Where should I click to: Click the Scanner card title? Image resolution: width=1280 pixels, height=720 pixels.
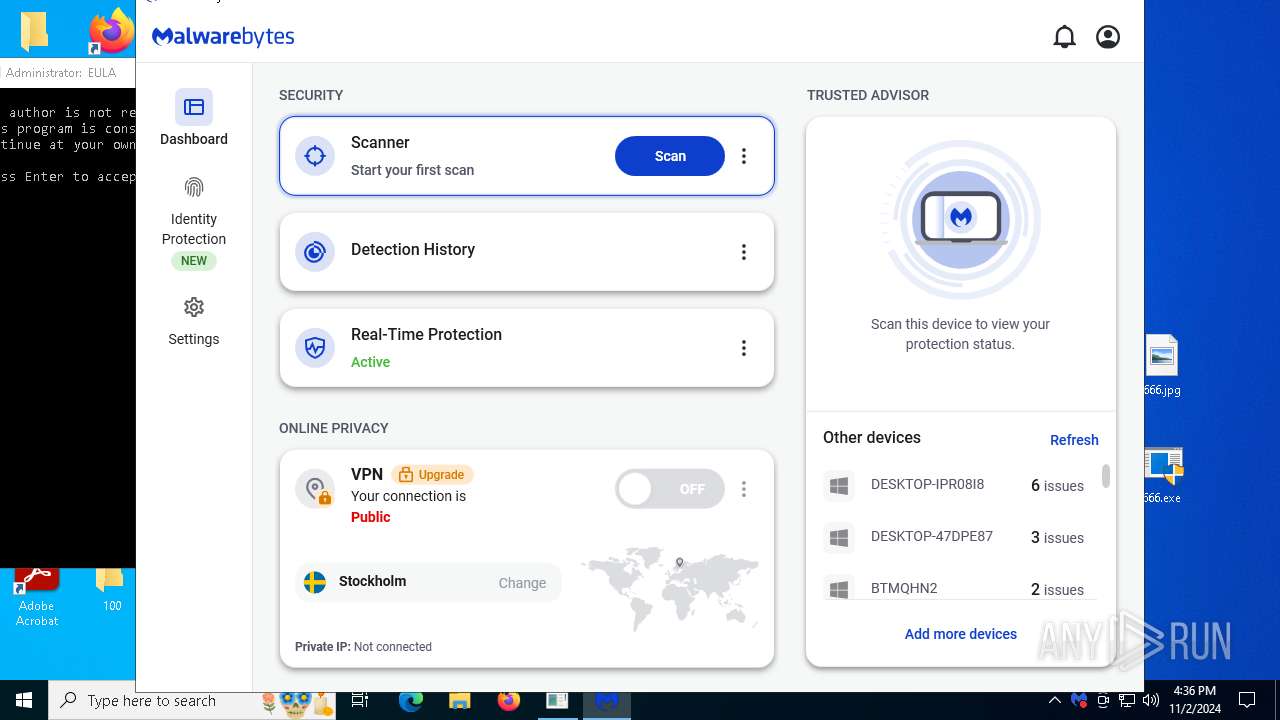click(380, 142)
